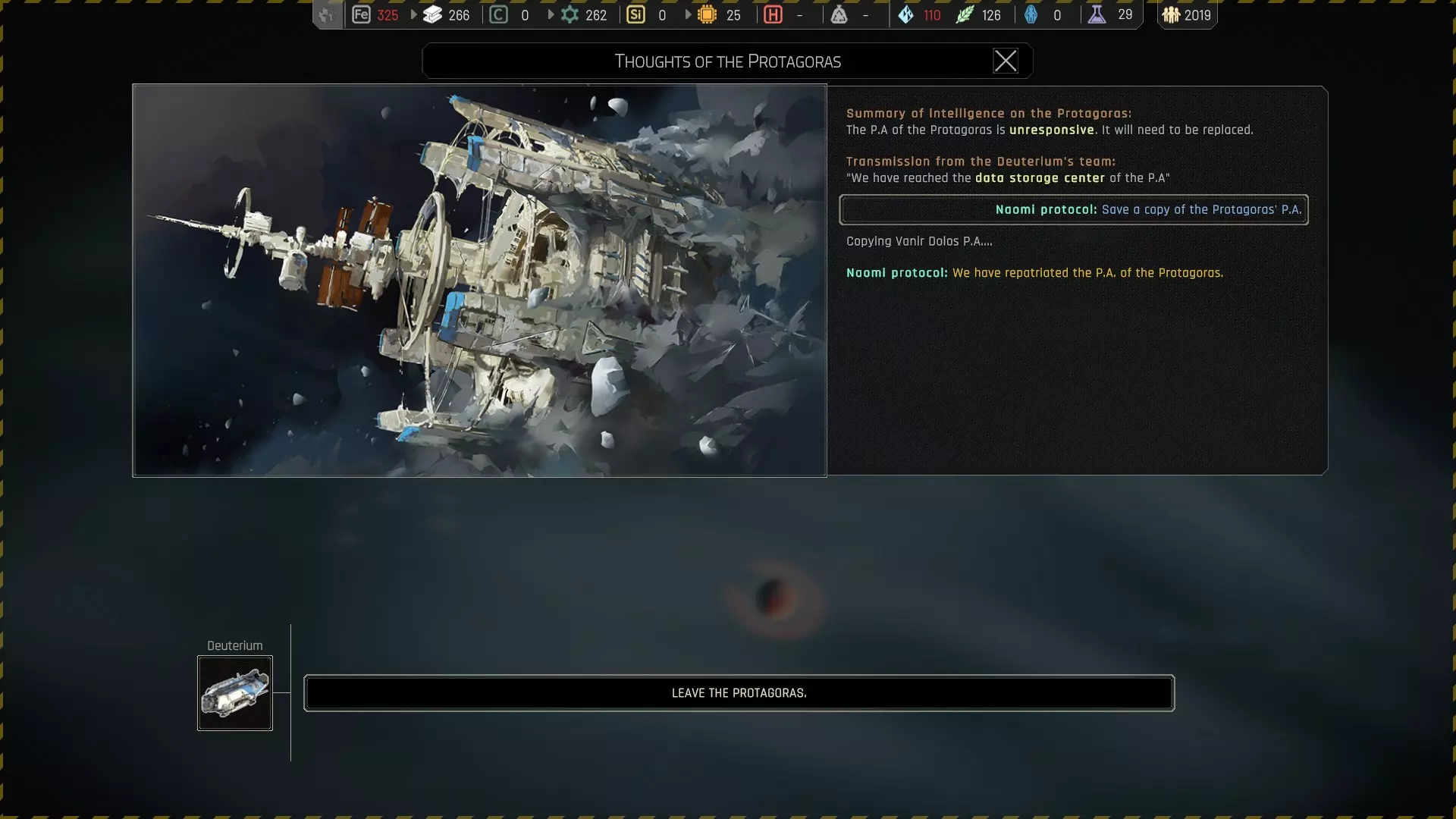Close the Thoughts of the Protagoras dialog
The image size is (1456, 819).
click(1005, 61)
